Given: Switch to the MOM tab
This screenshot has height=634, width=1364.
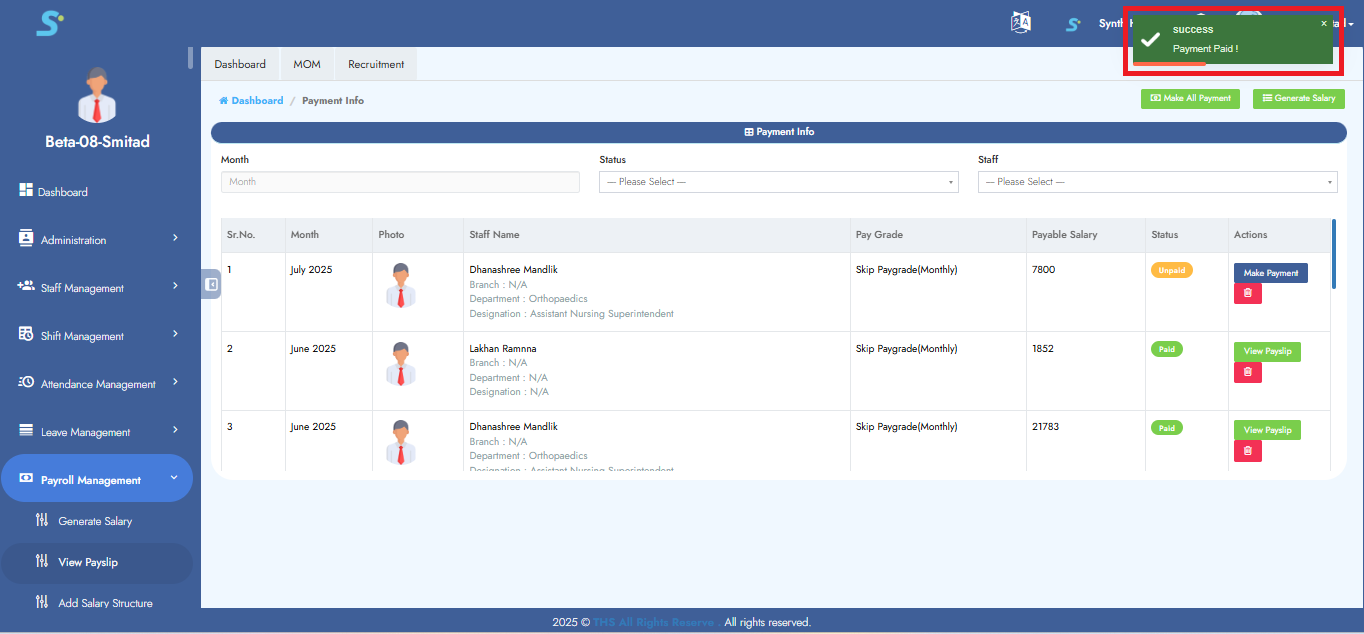Looking at the screenshot, I should pyautogui.click(x=307, y=64).
